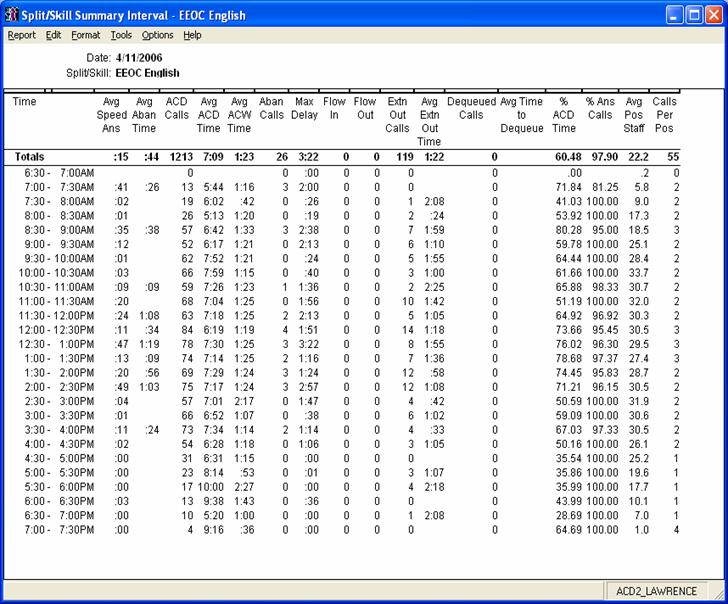Click % Ans Calls value 81.25
The height and width of the screenshot is (604, 728).
(x=605, y=188)
